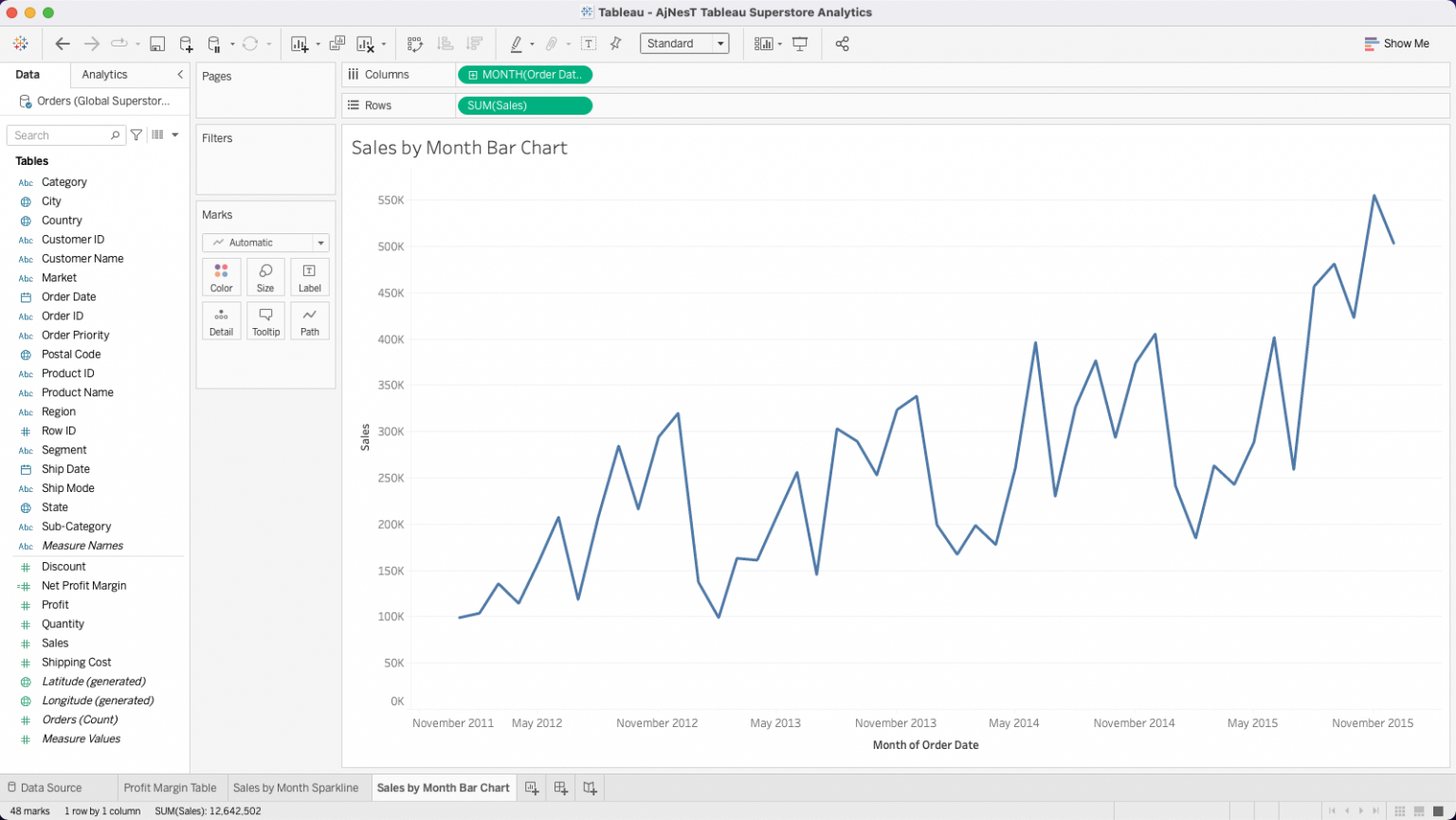Image resolution: width=1456 pixels, height=820 pixels.
Task: Click the Tooltip button on Marks card
Action: (x=265, y=321)
